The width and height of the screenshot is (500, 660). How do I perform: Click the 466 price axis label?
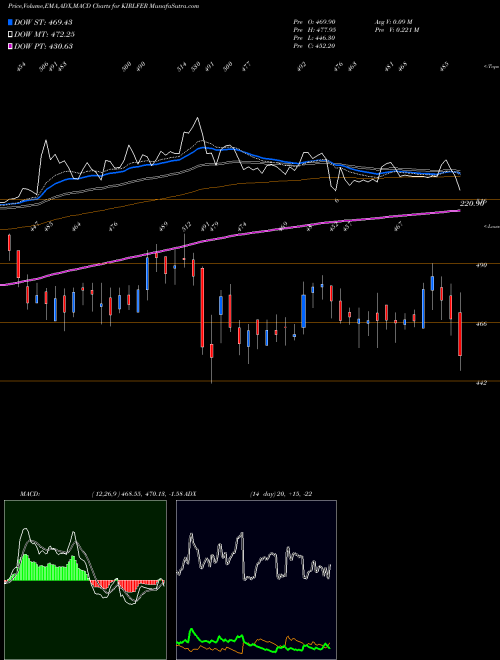point(482,324)
